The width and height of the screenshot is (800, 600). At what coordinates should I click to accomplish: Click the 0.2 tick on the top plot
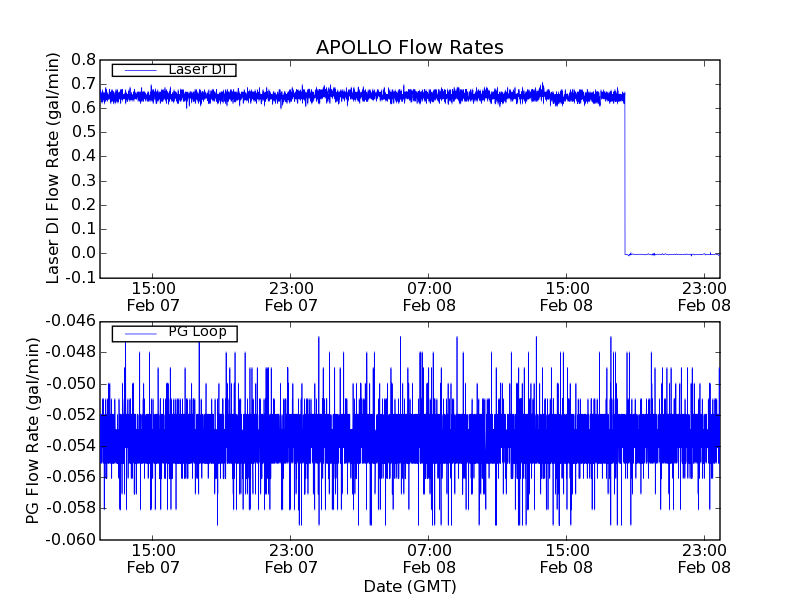[x=84, y=205]
